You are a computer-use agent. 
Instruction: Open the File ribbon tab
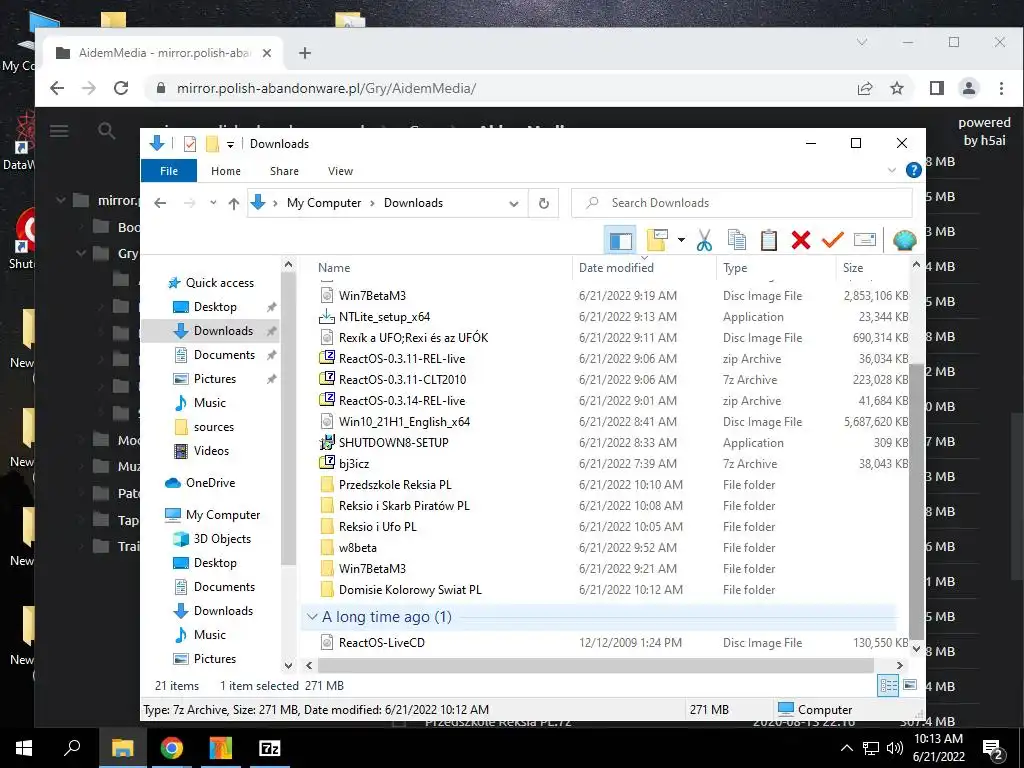168,170
